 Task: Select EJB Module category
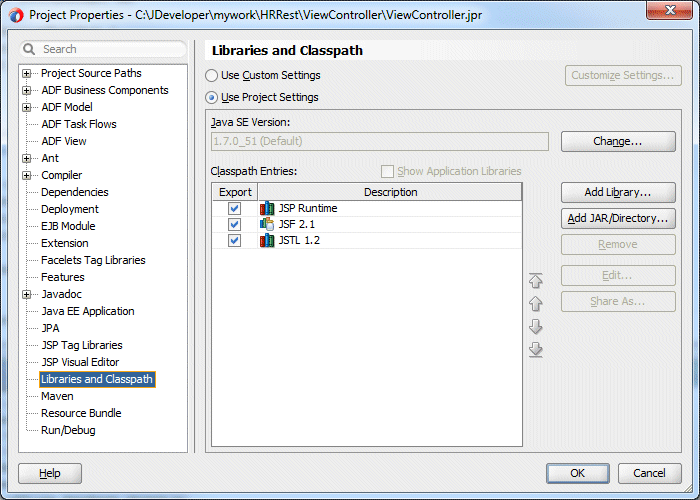pos(68,226)
